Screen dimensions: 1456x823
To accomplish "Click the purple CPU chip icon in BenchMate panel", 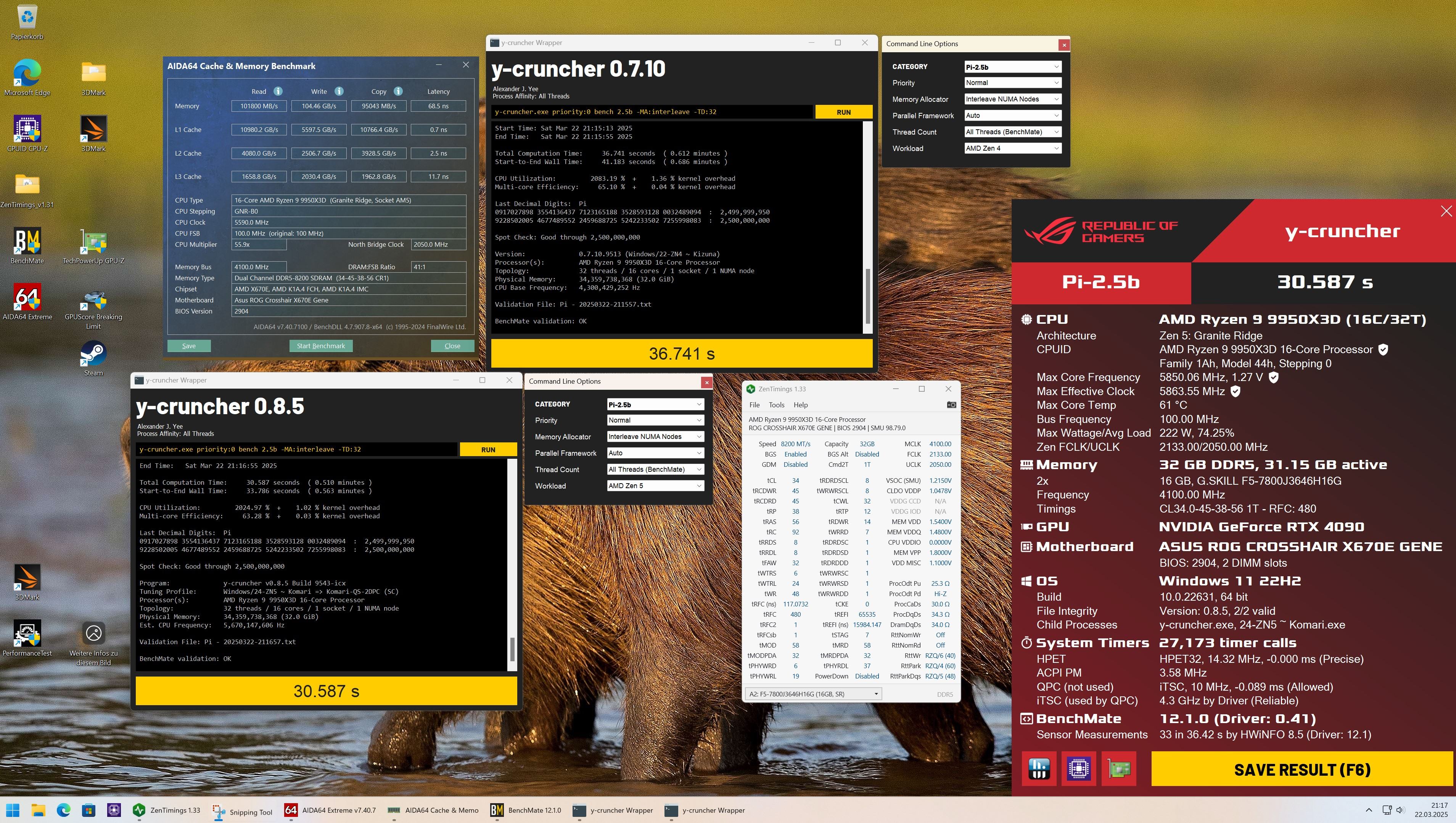I will point(1078,769).
